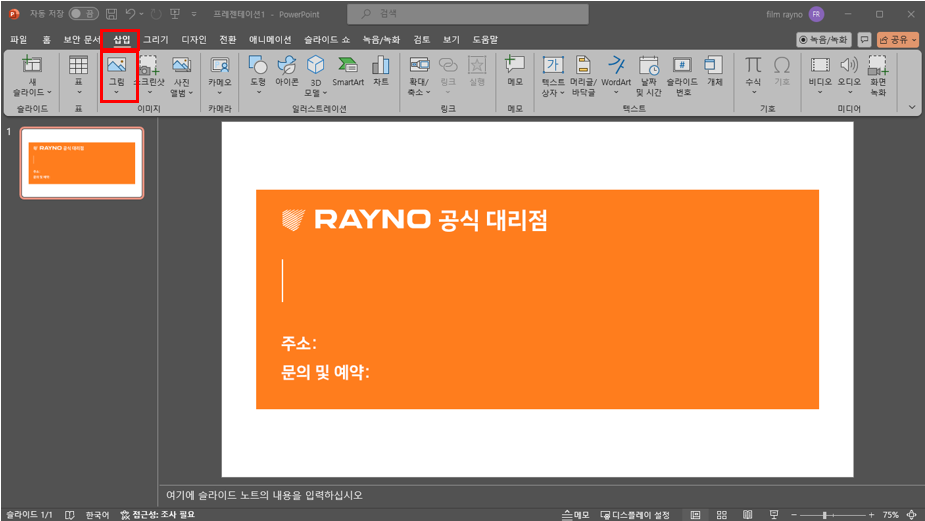This screenshot has height=521, width=925.
Task: Insert a 개체 object
Action: point(714,72)
